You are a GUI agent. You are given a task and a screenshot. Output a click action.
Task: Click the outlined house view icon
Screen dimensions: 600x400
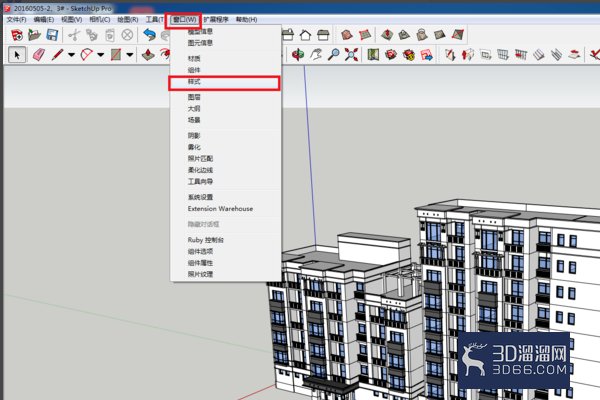(x=305, y=35)
